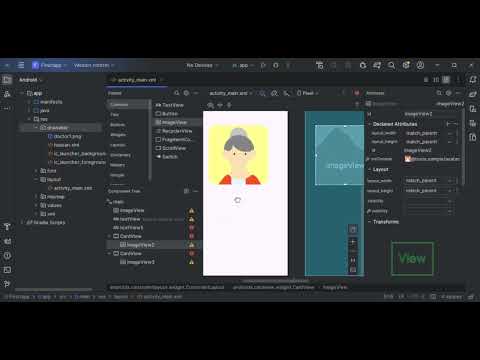Search the Palette with magnifier icon
The image size is (480, 360).
pyautogui.click(x=177, y=93)
